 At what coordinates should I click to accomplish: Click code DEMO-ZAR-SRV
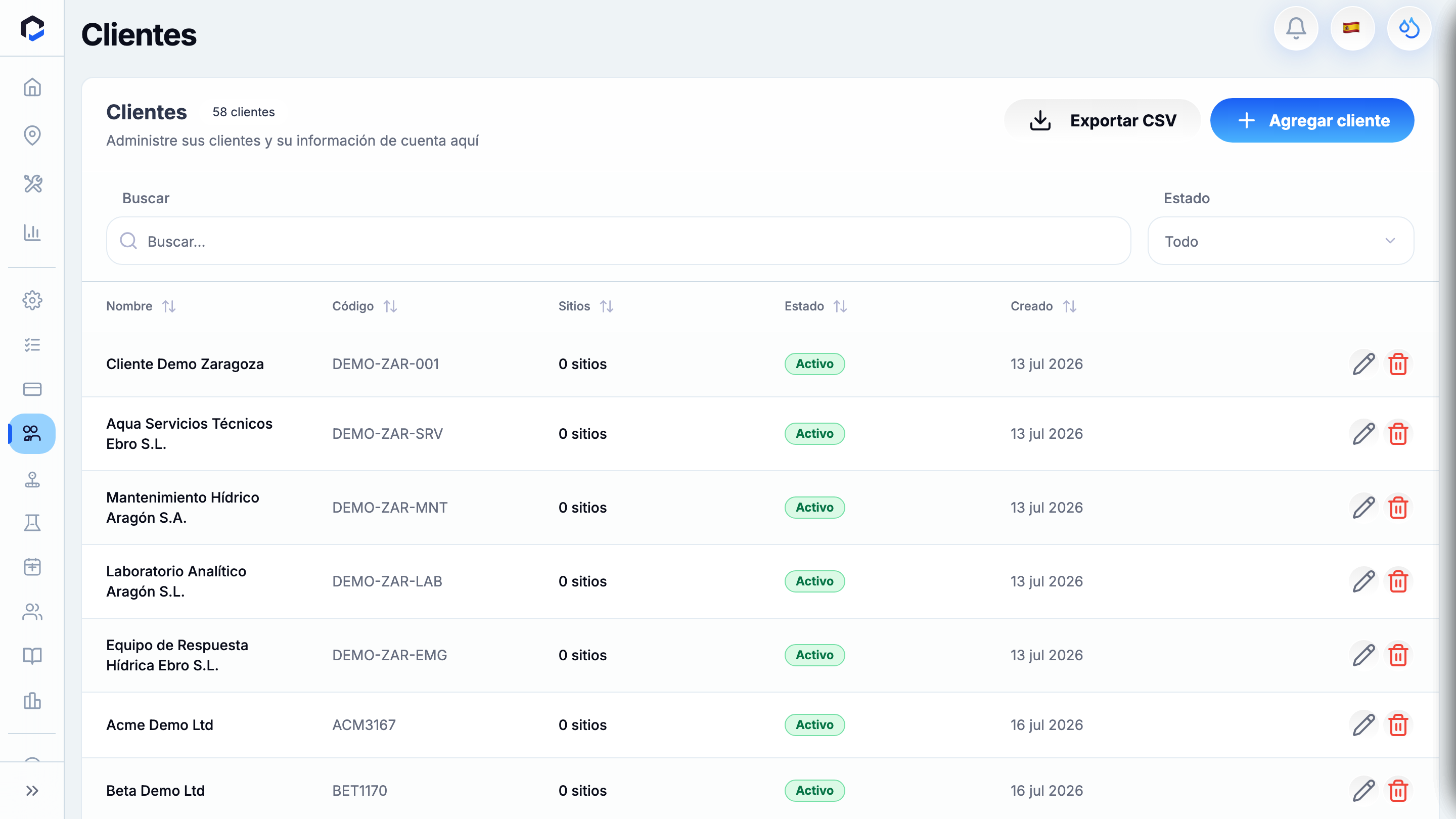(x=387, y=434)
